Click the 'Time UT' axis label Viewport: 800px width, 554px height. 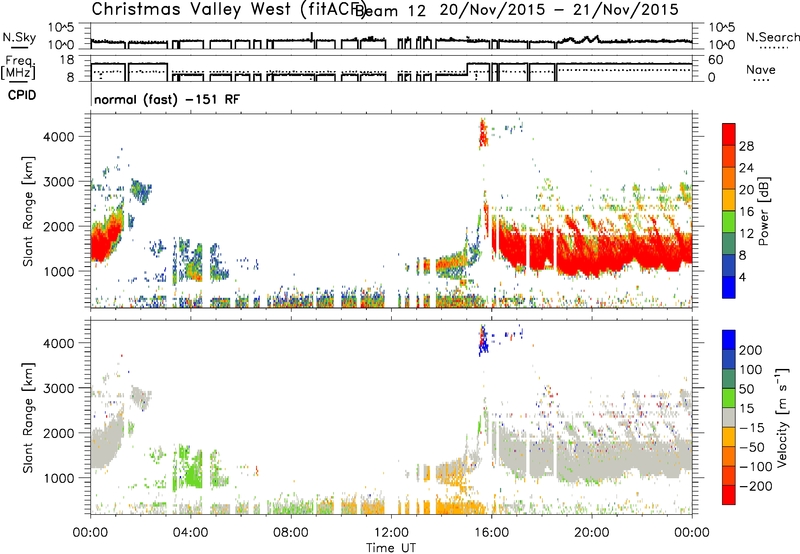tap(391, 548)
